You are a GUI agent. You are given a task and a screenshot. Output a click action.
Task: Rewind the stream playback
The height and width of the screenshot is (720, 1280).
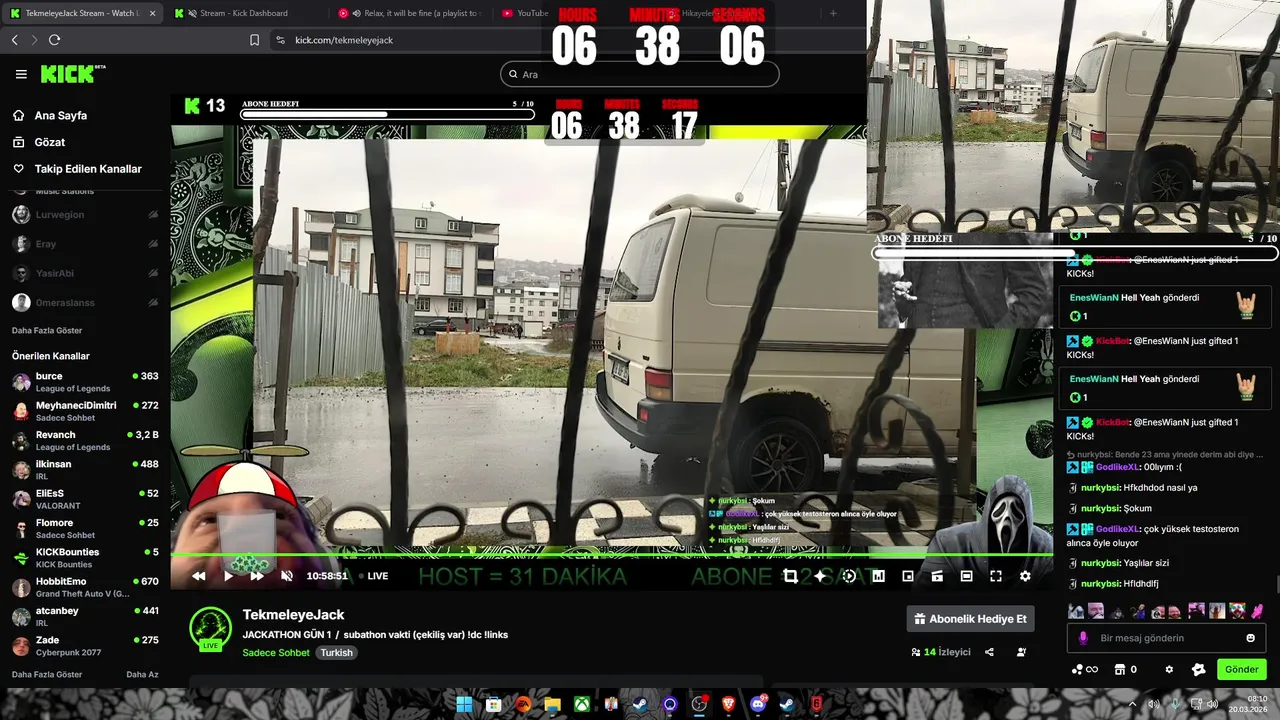[199, 576]
